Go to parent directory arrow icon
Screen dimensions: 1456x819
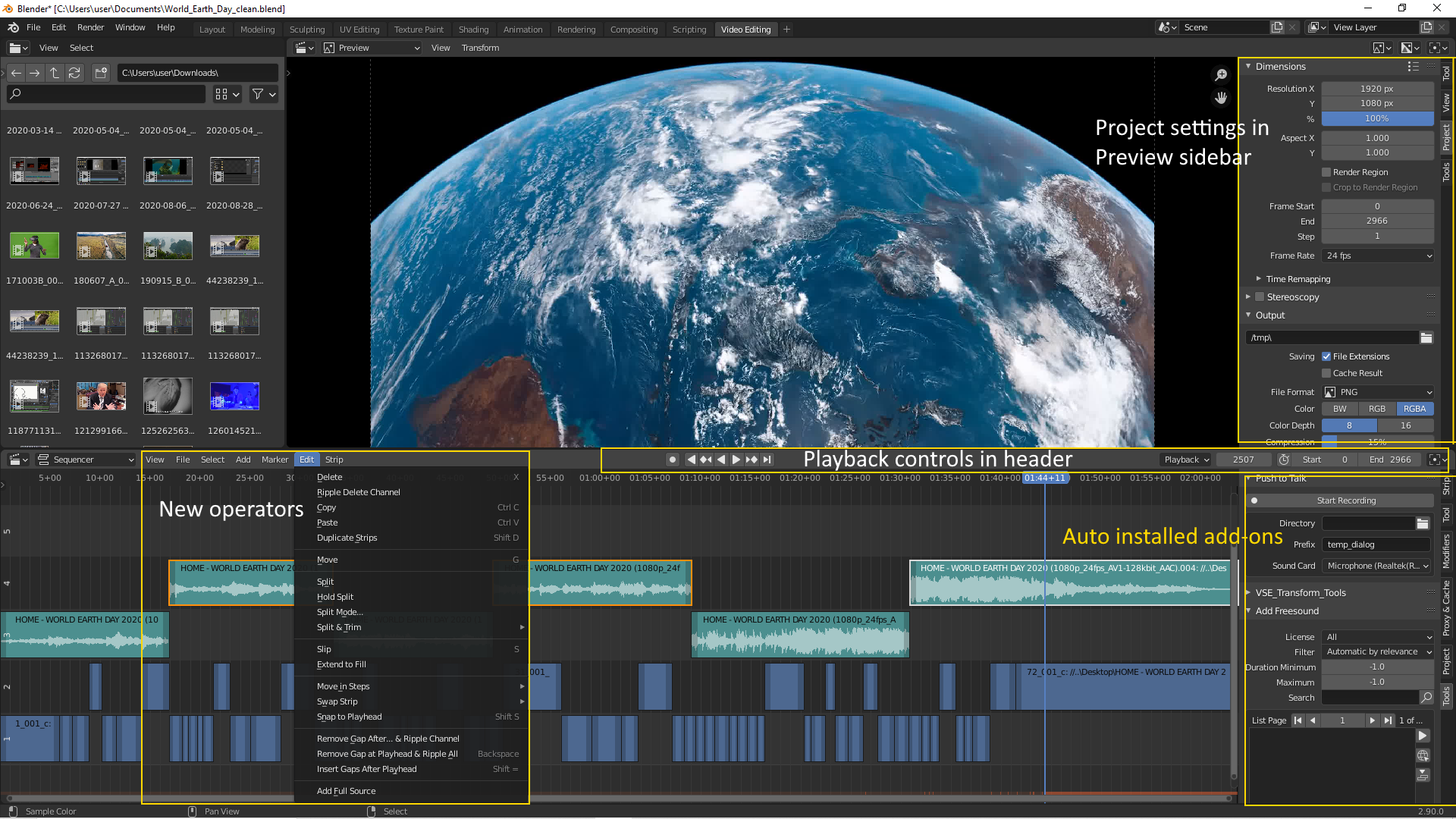(x=55, y=73)
